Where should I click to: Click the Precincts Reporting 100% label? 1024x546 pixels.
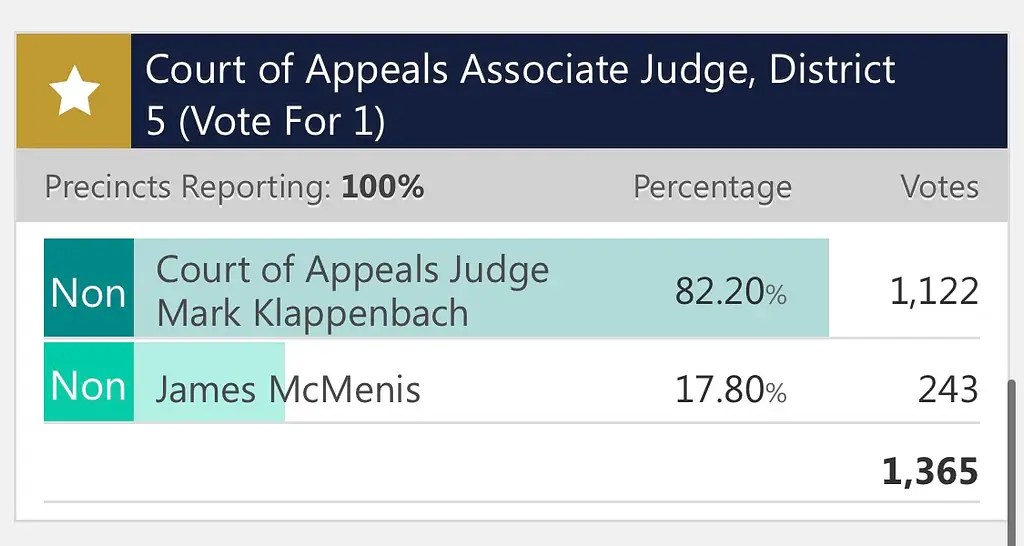234,187
